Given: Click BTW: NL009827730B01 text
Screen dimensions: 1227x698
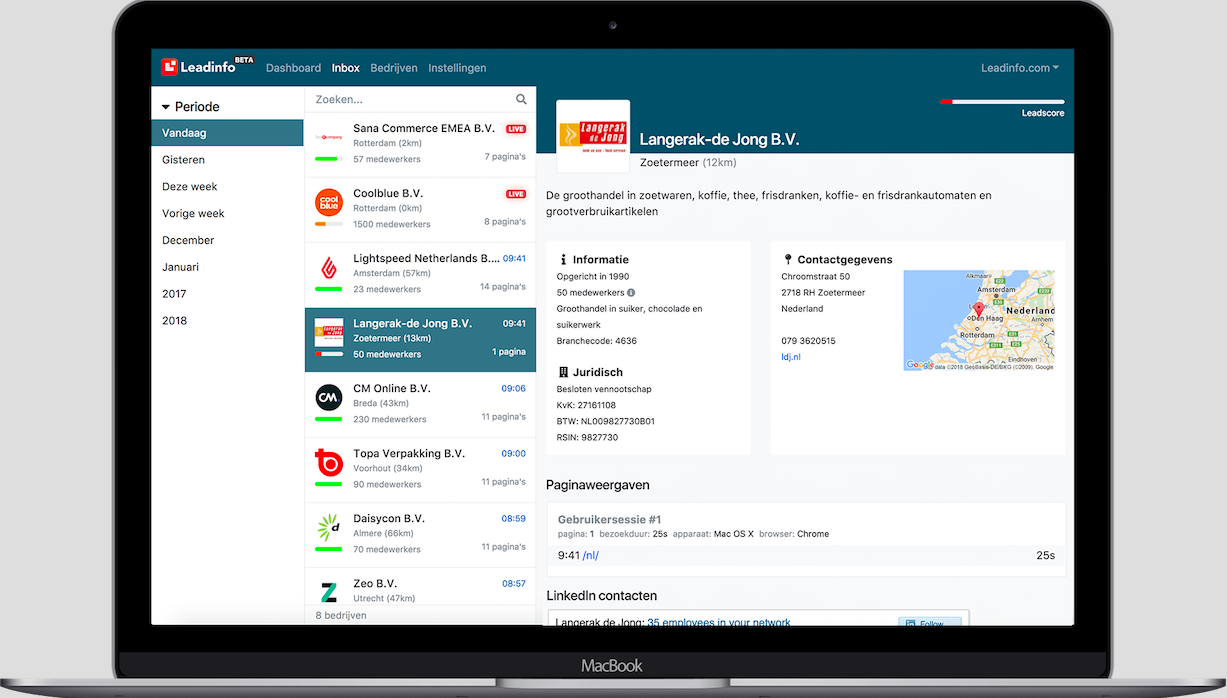Looking at the screenshot, I should [605, 421].
